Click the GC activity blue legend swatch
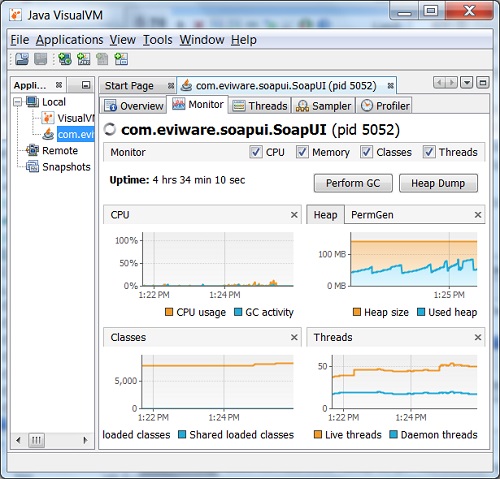The width and height of the screenshot is (500, 479). coord(238,312)
